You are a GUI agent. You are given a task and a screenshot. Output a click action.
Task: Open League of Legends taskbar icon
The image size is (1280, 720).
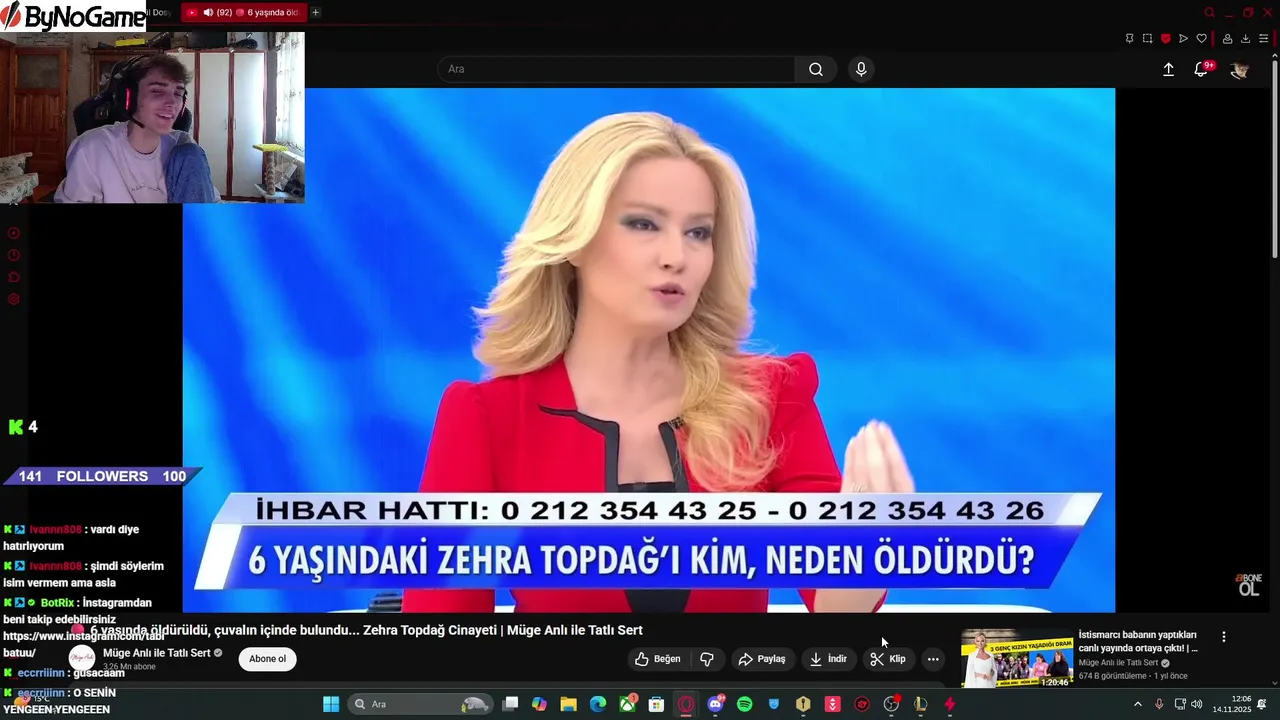[920, 704]
